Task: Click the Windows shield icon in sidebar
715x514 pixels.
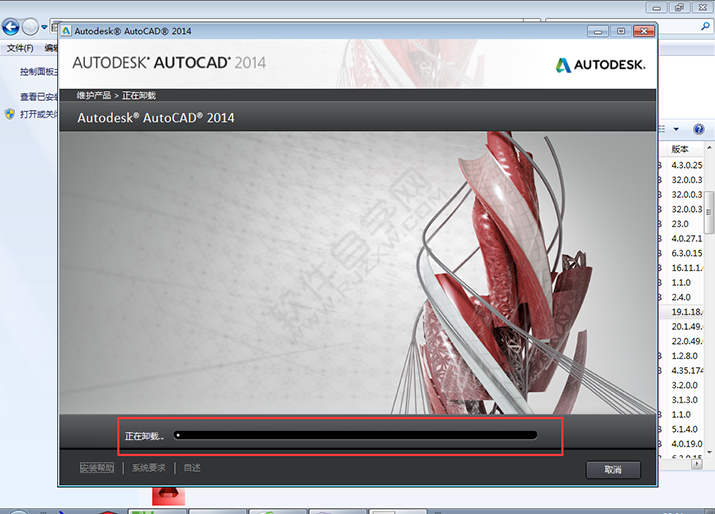Action: click(9, 114)
